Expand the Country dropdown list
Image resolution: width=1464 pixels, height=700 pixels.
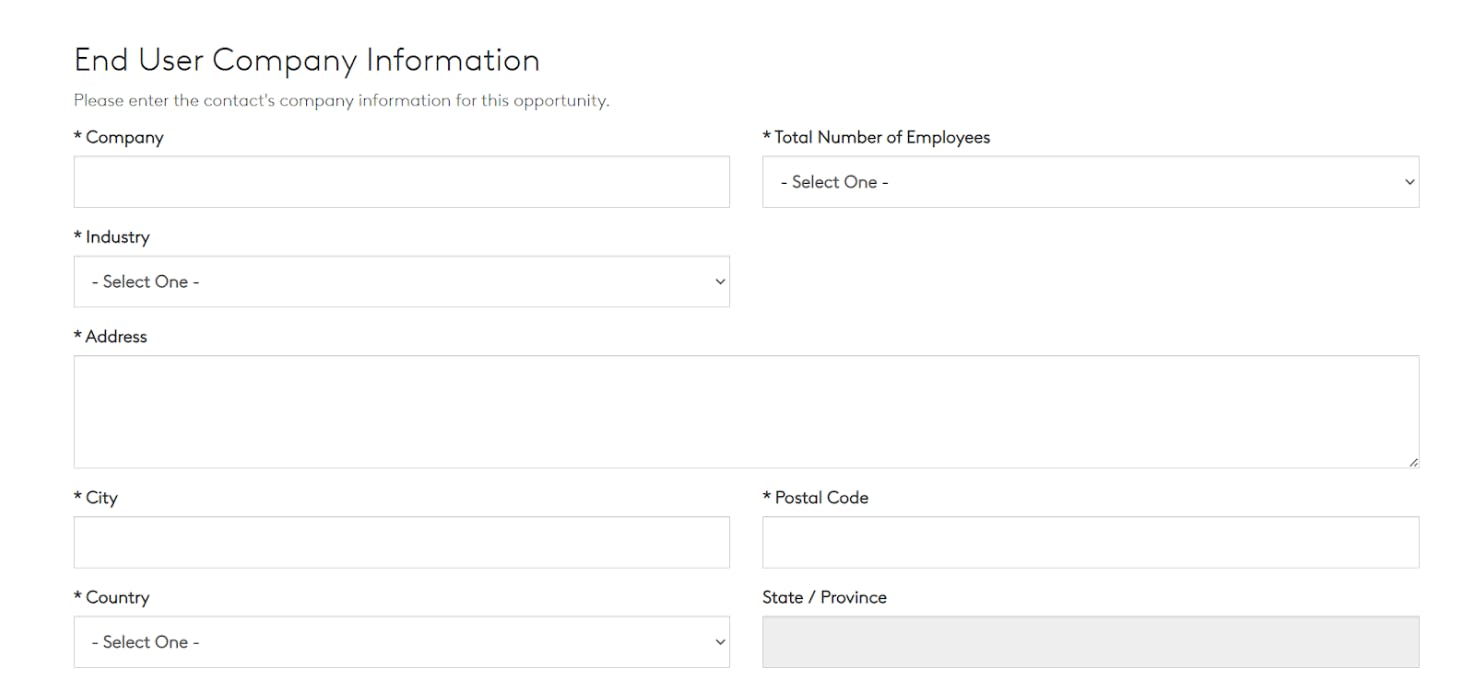(401, 642)
